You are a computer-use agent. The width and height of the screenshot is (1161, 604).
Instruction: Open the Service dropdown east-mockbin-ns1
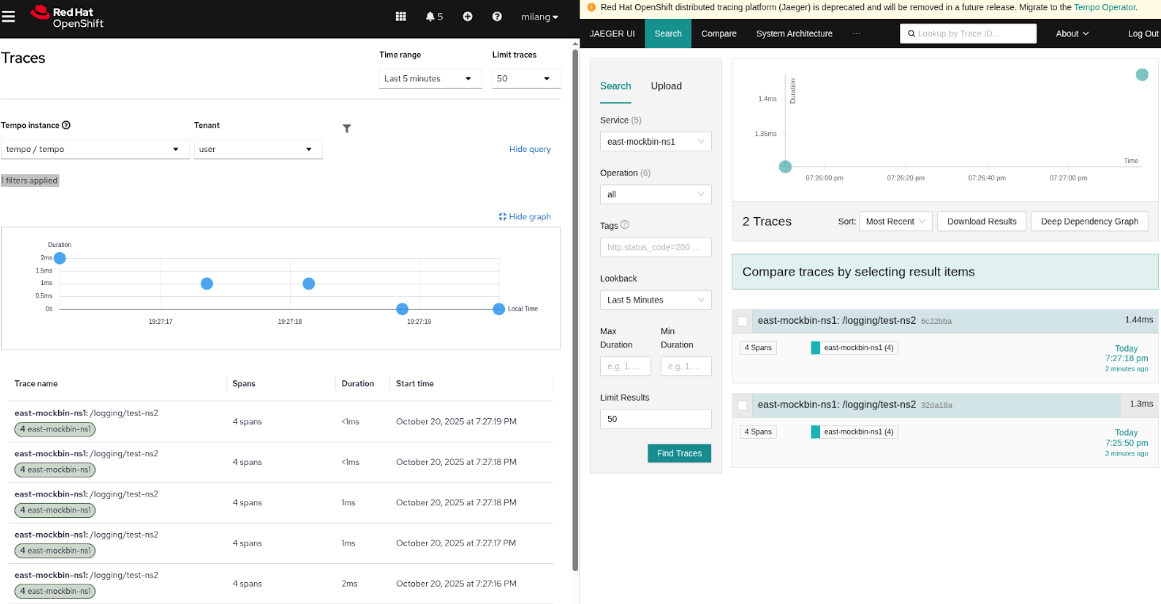[x=655, y=142]
